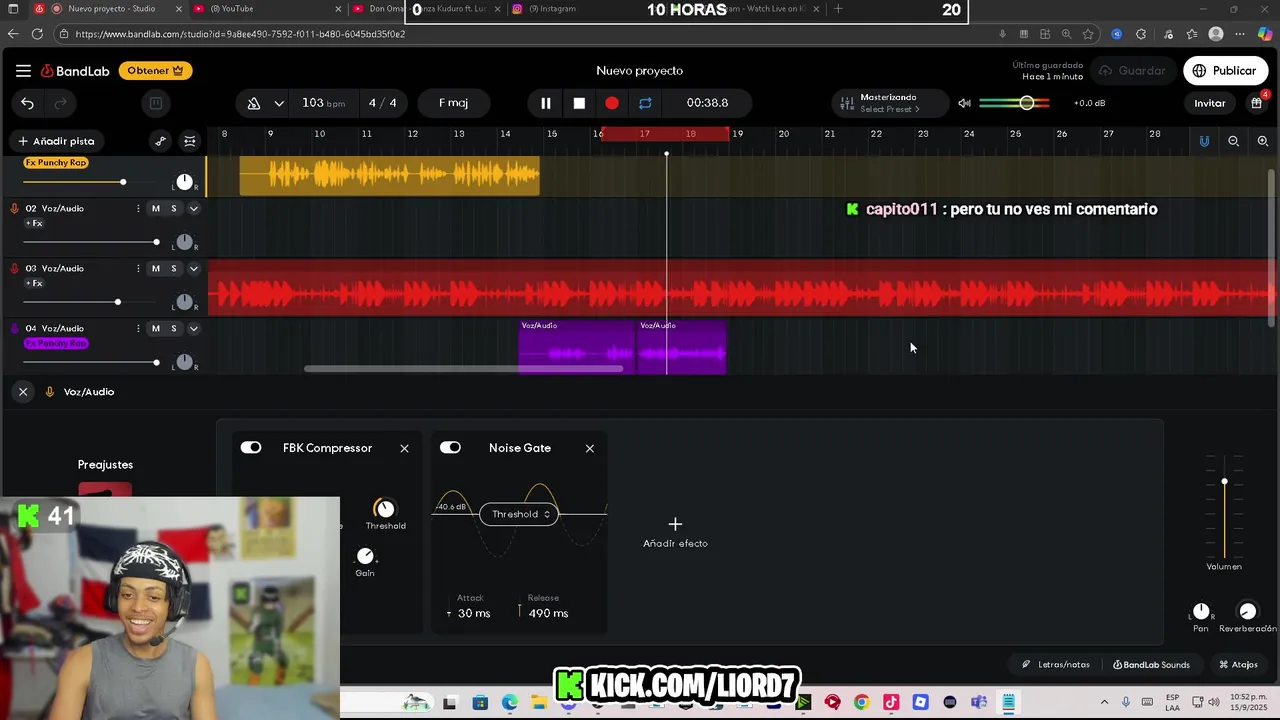Solo track 02 Voz/Audio

(174, 209)
